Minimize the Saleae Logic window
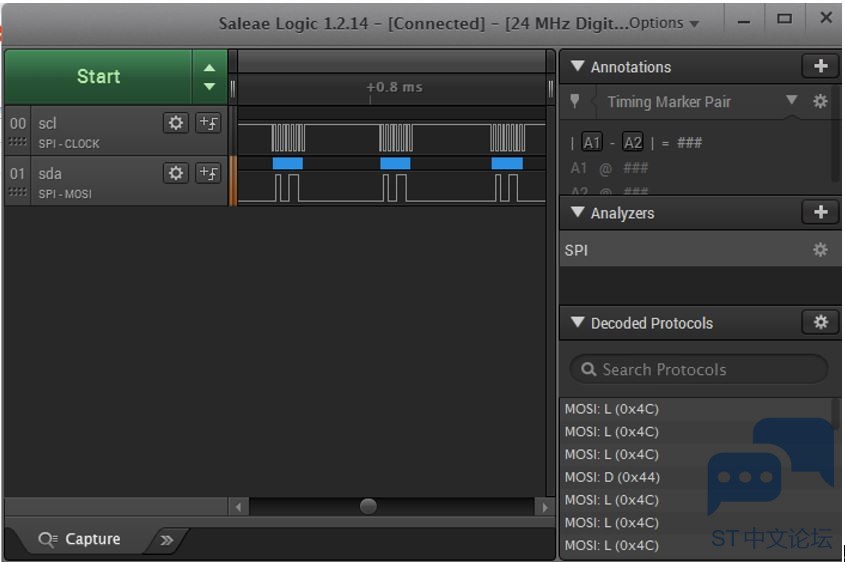Screen dimensions: 845x562 coord(744,22)
